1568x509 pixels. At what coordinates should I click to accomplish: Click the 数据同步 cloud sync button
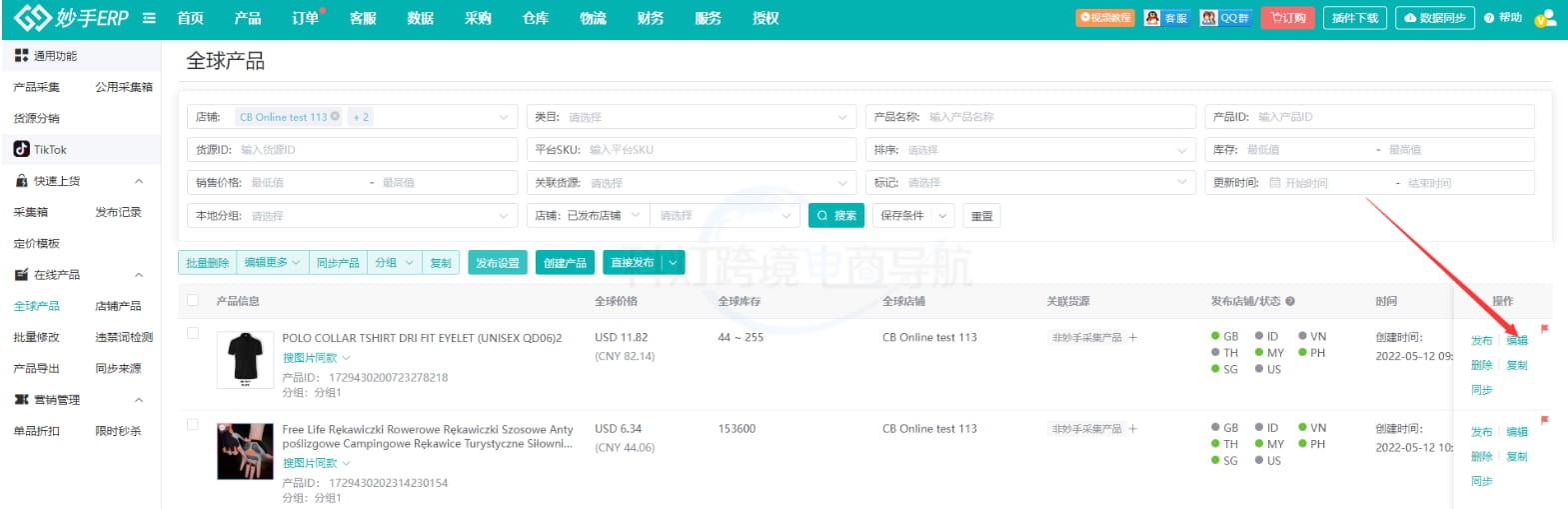(x=1435, y=18)
